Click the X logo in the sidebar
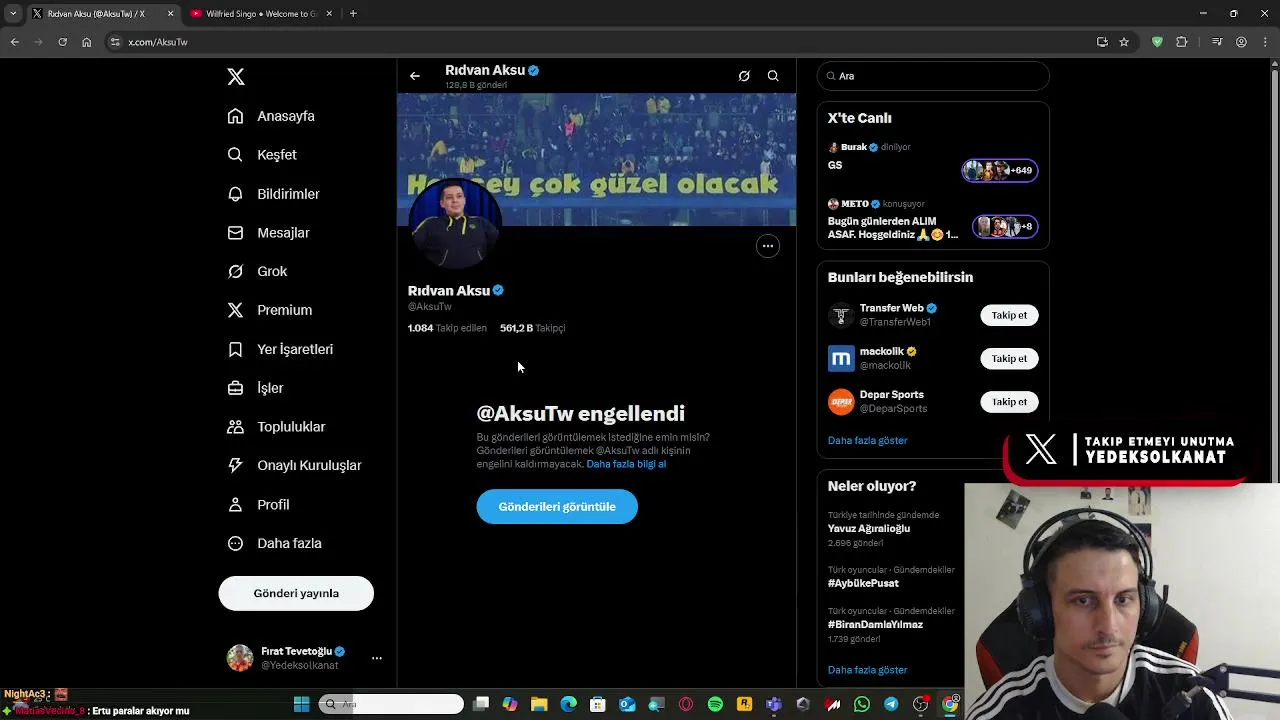Screen dimensions: 1280x720 [236, 77]
